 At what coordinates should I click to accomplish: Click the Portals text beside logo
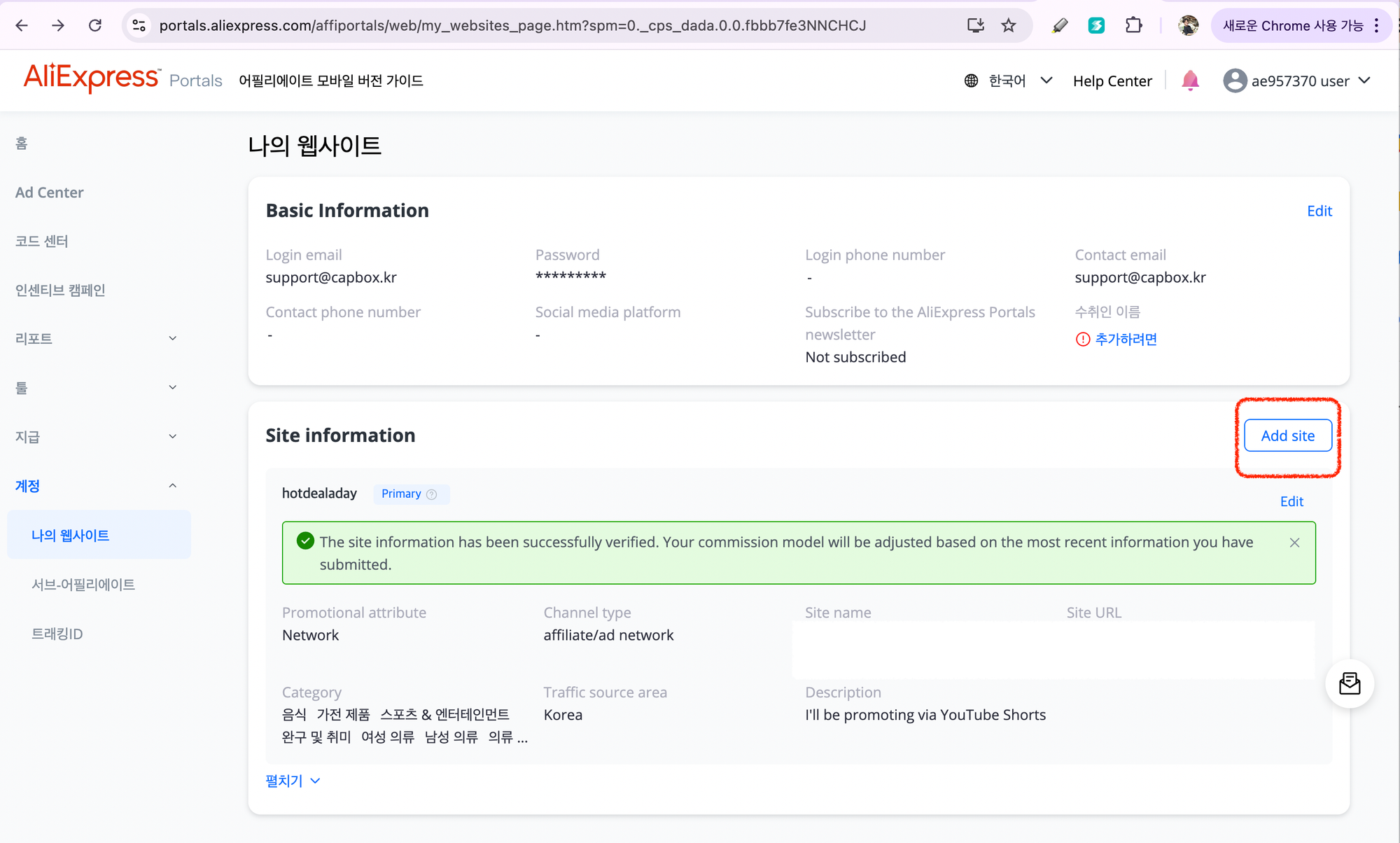pos(196,81)
